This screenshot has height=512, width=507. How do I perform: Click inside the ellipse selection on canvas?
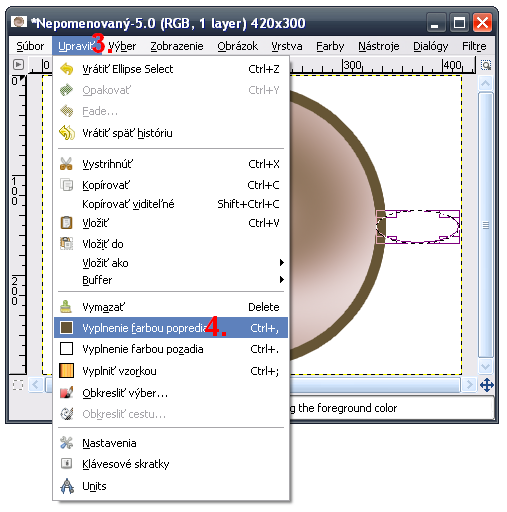pos(418,226)
